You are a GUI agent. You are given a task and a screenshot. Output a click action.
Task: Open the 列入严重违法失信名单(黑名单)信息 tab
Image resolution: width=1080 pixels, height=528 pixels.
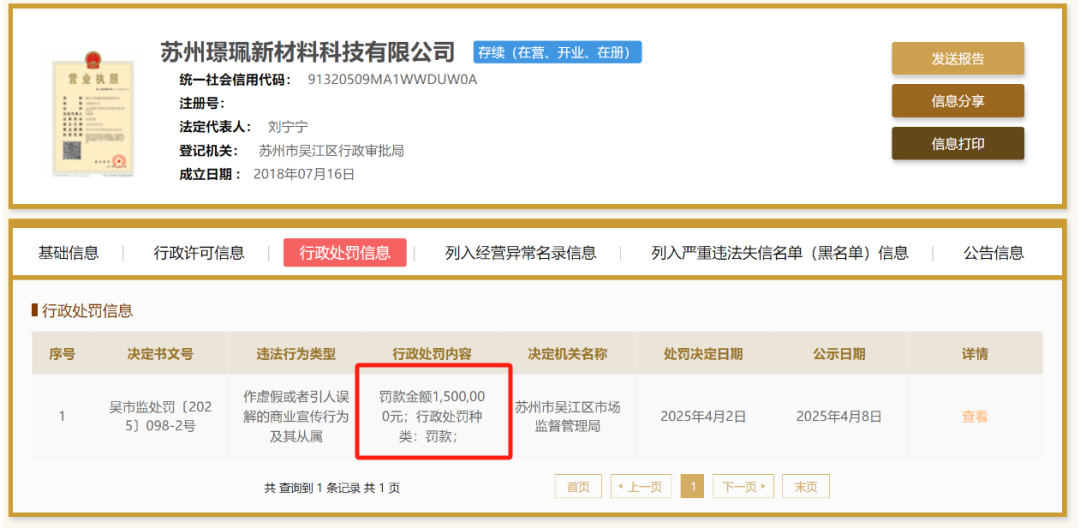(x=779, y=253)
